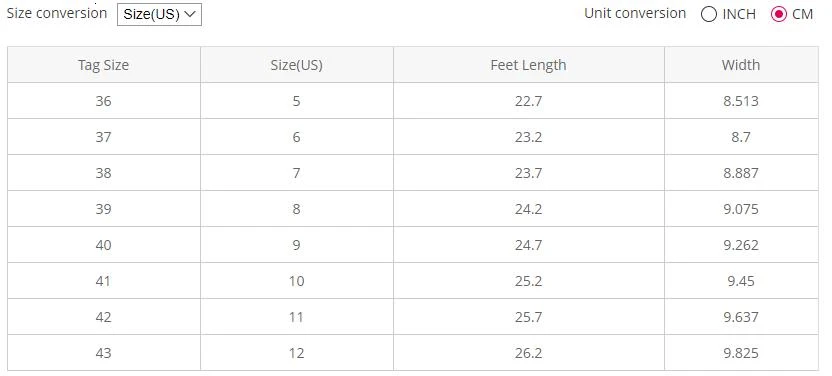Click the Tag Size 40 cell

pos(104,244)
